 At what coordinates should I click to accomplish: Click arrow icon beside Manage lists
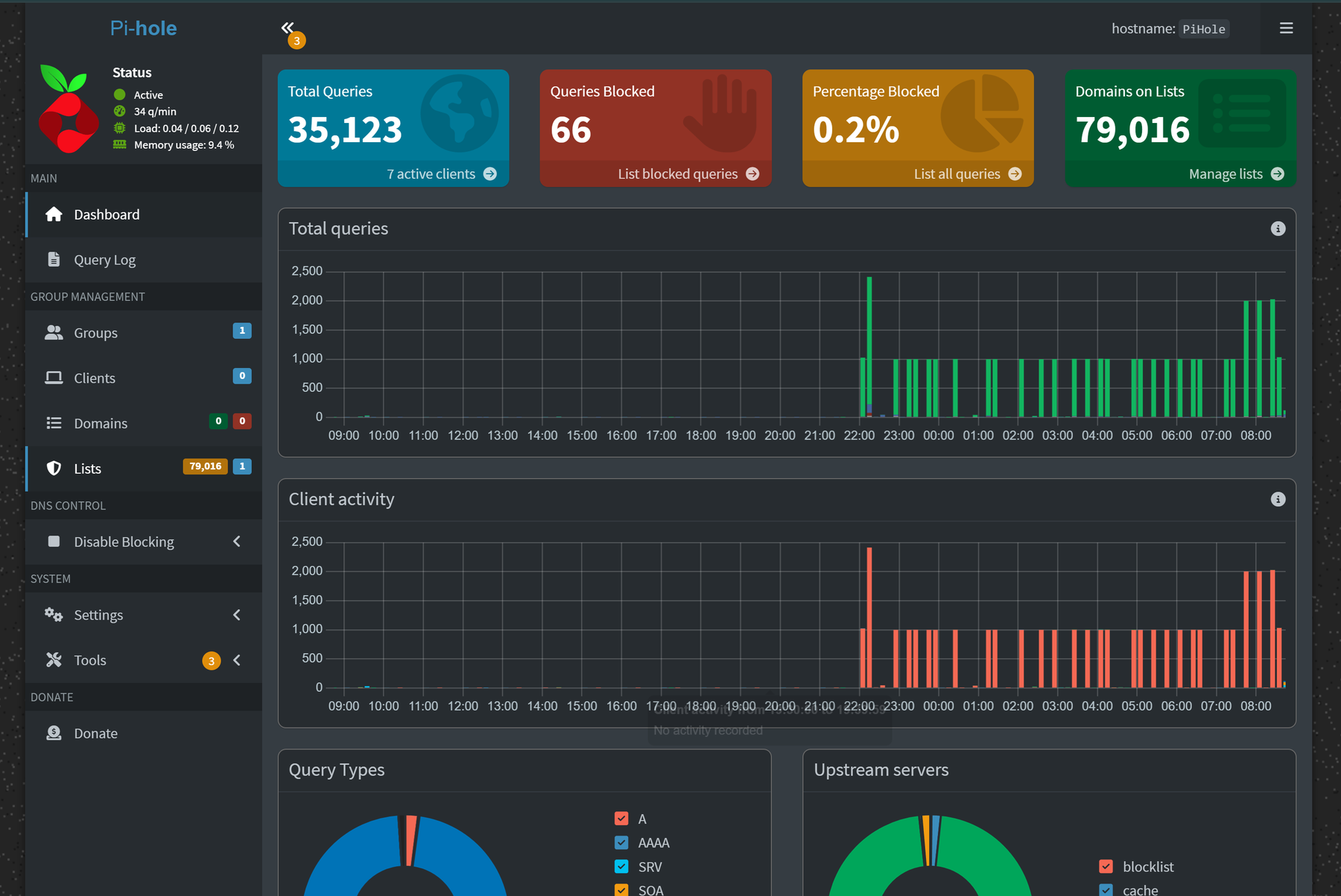click(1278, 174)
